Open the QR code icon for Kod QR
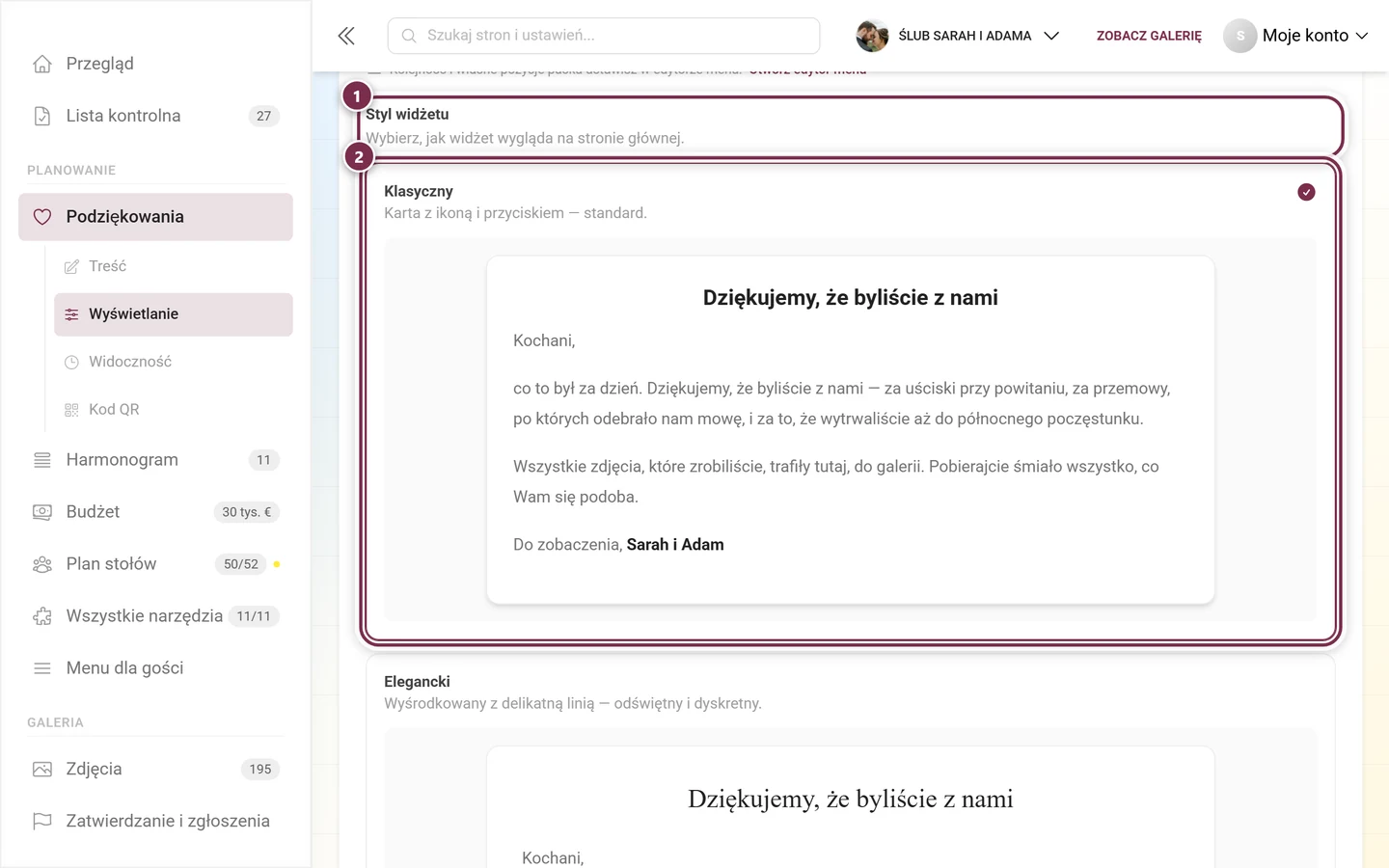This screenshot has height=868, width=1389. pos(71,410)
